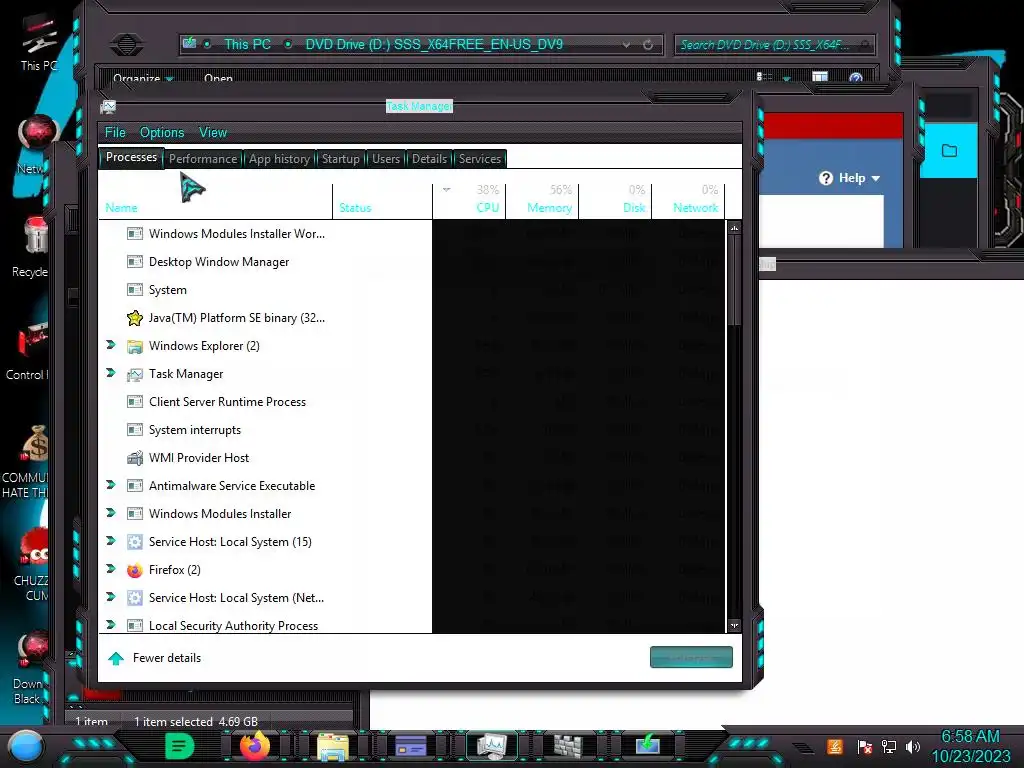Image resolution: width=1024 pixels, height=768 pixels.
Task: Click the Java(TM) Platform SE binary icon
Action: (x=135, y=318)
